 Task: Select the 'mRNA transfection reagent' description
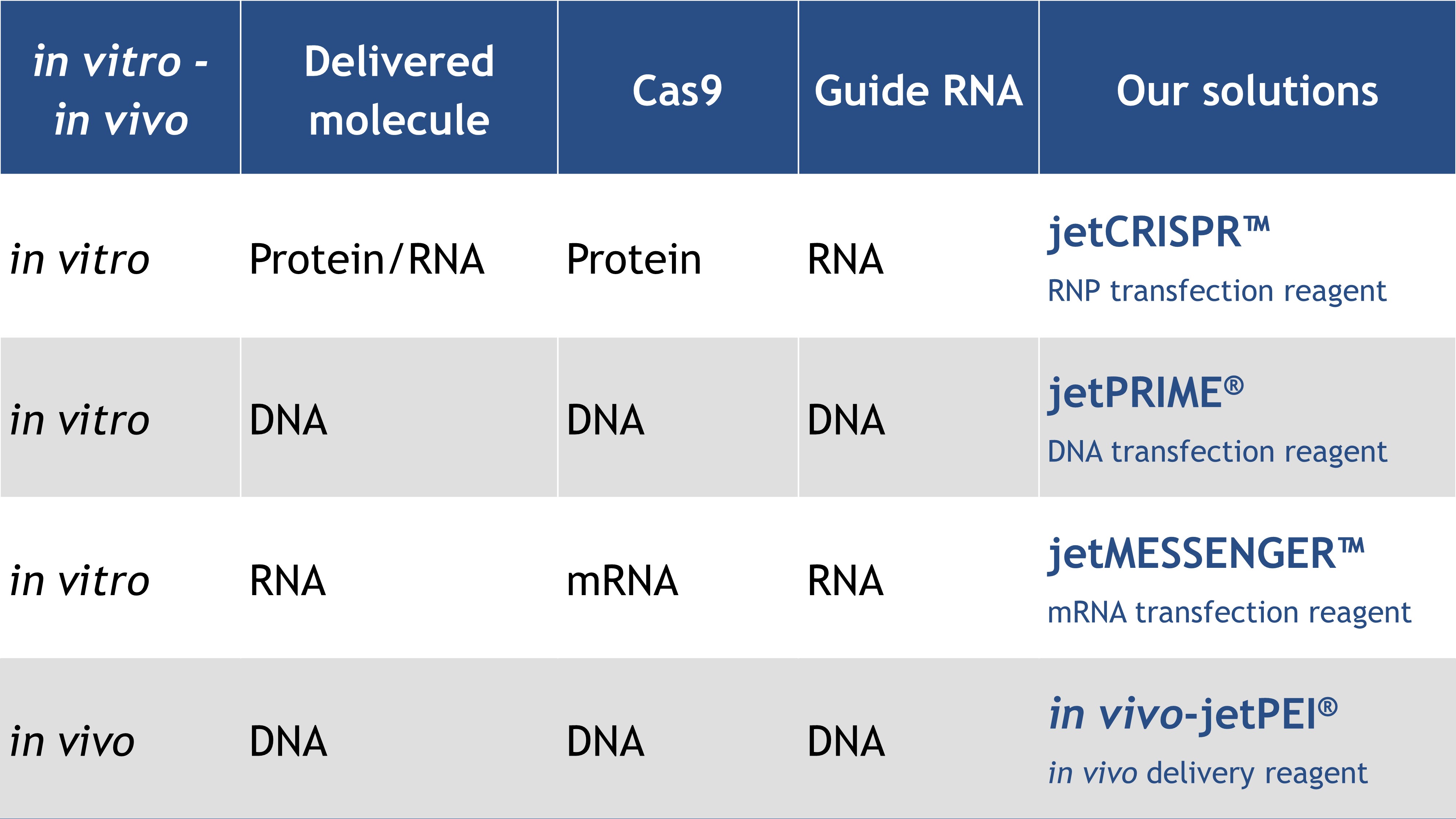coord(1229,613)
